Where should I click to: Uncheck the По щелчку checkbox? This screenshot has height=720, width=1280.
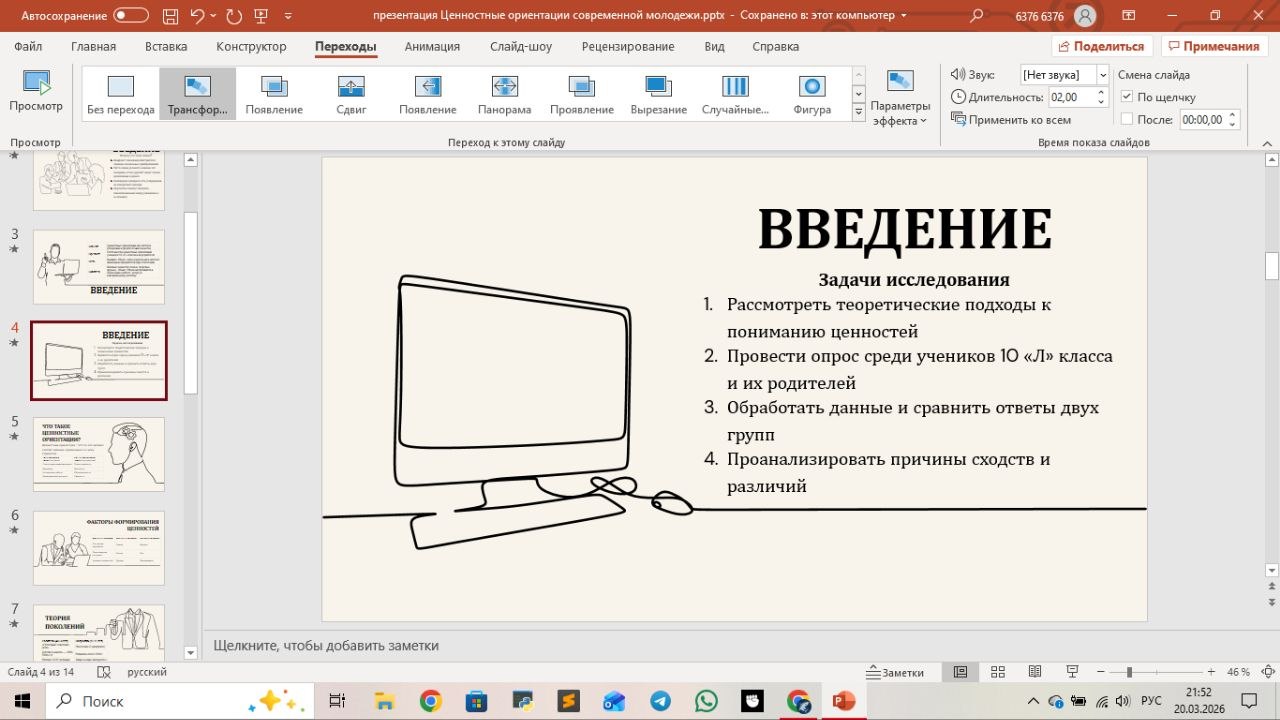point(1127,97)
